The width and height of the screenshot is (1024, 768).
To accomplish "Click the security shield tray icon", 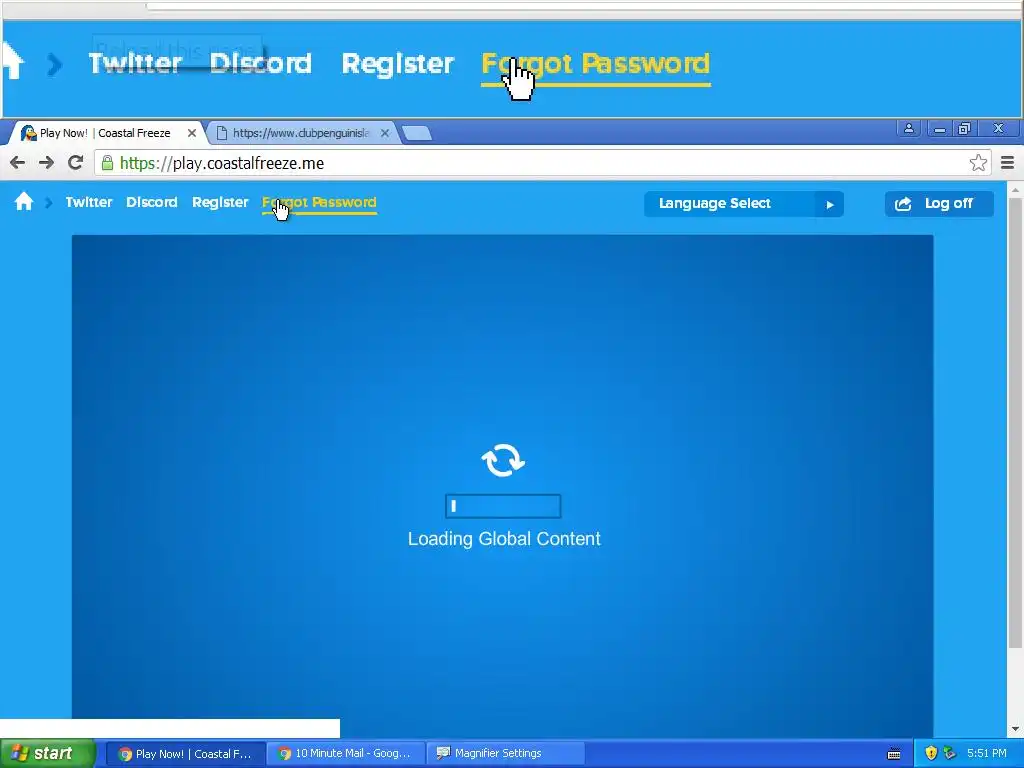I will [931, 754].
